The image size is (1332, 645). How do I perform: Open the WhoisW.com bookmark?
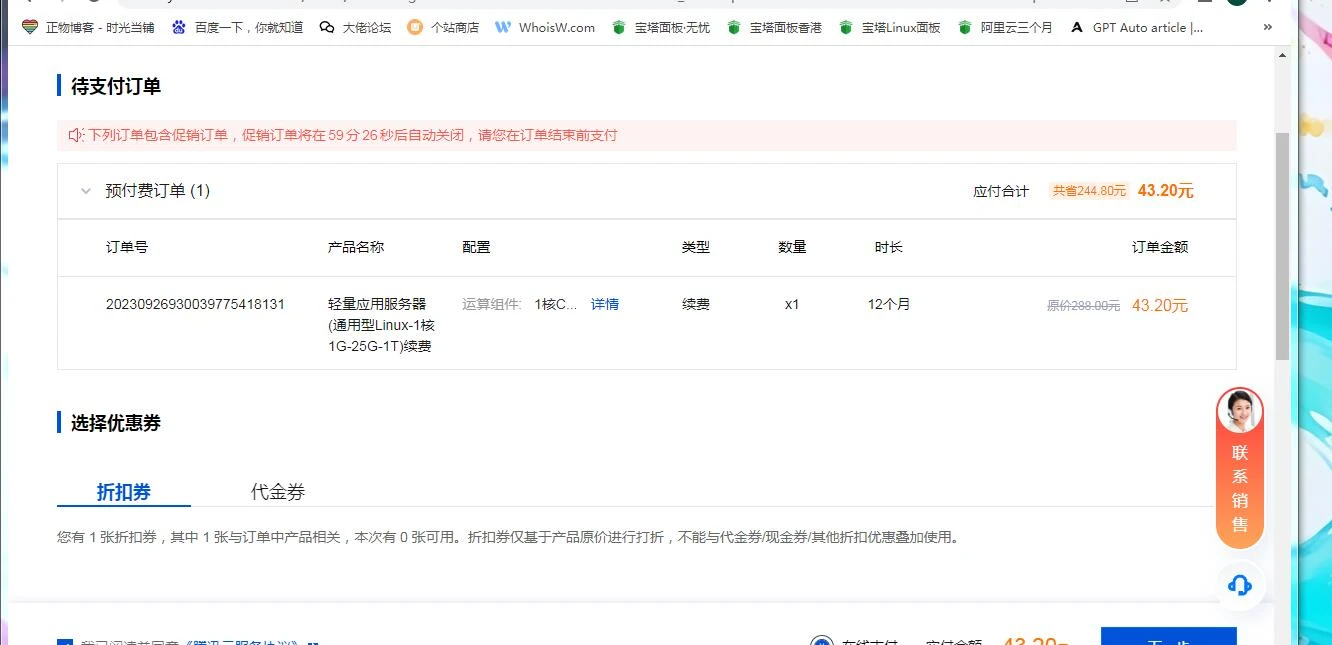tap(545, 27)
